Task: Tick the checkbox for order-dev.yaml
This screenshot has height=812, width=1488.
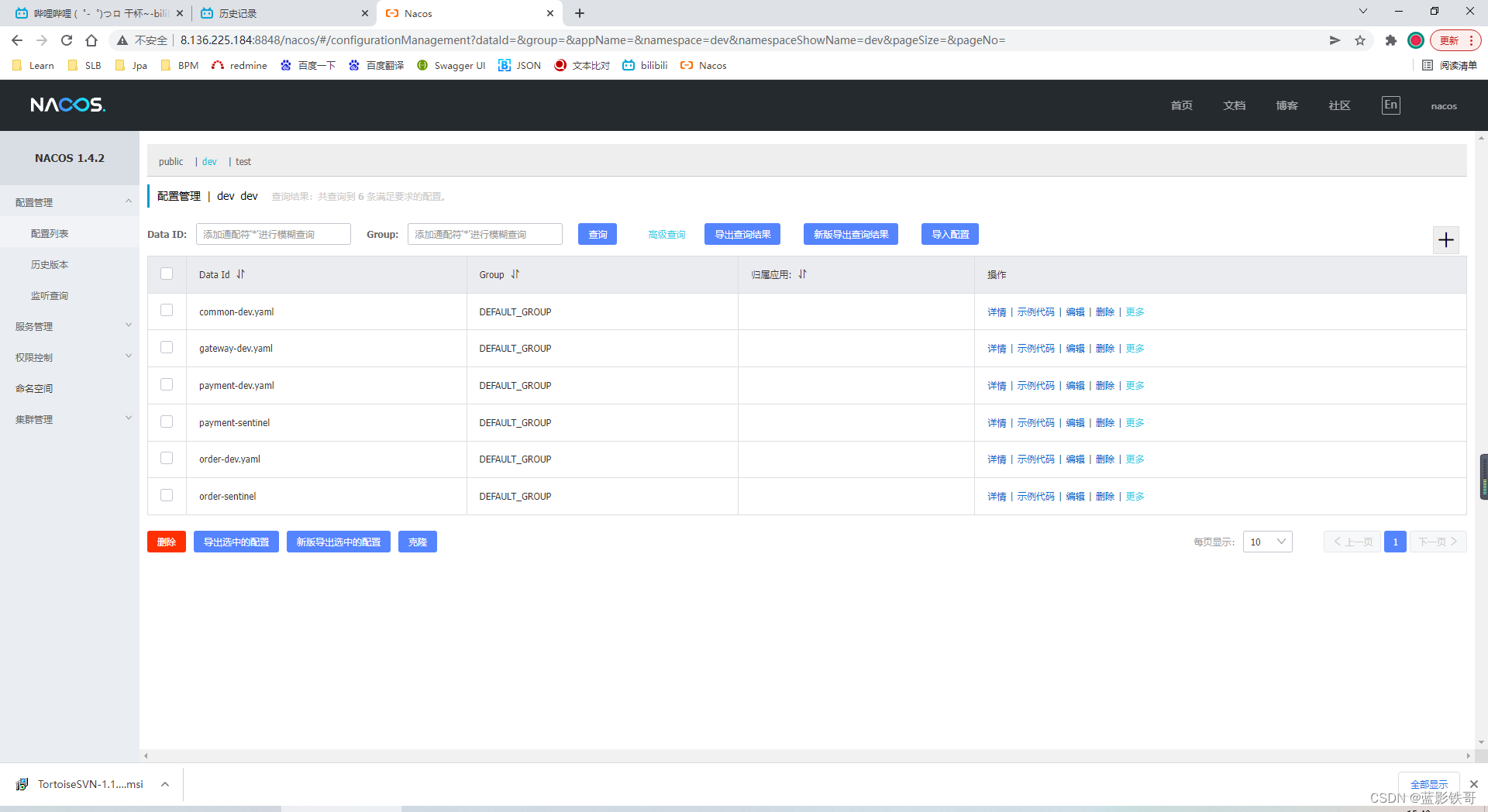Action: pos(167,458)
